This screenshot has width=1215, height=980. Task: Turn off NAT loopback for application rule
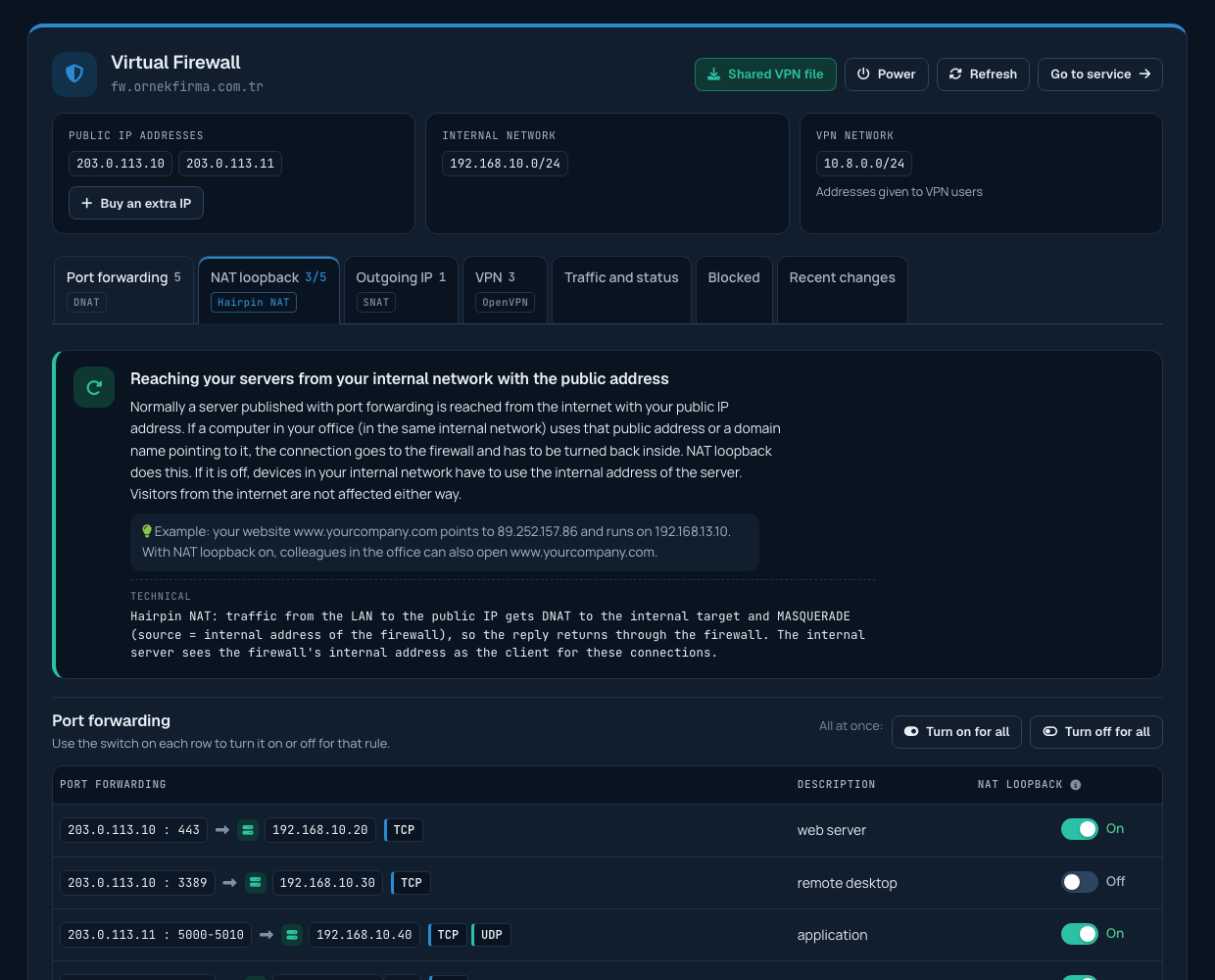1080,934
